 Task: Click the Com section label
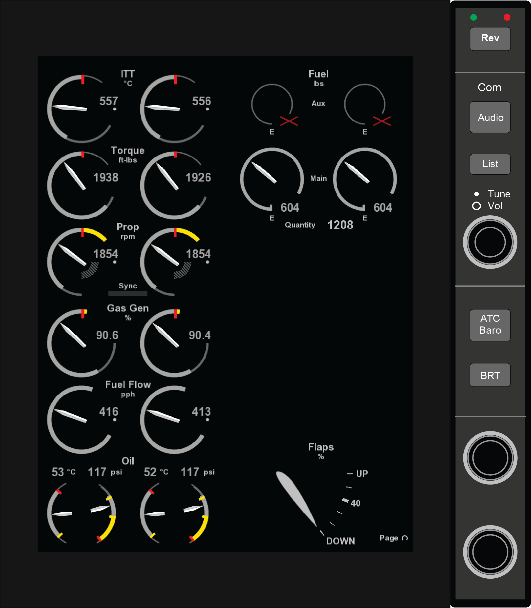[489, 87]
